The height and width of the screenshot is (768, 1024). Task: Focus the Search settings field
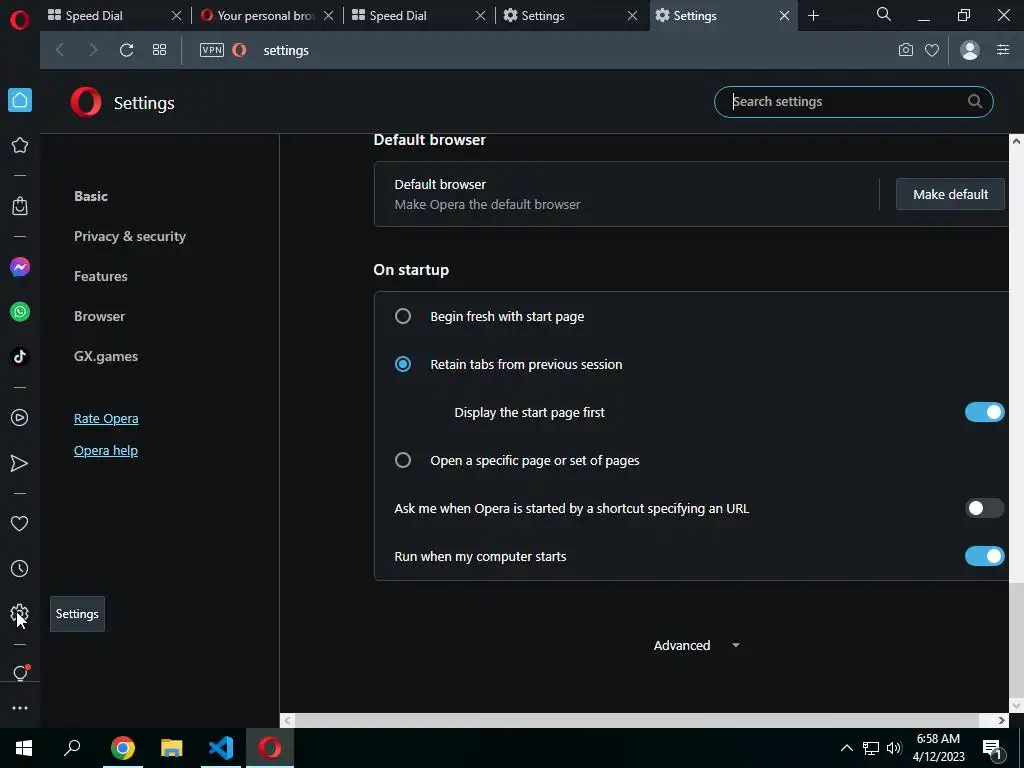[x=854, y=102]
